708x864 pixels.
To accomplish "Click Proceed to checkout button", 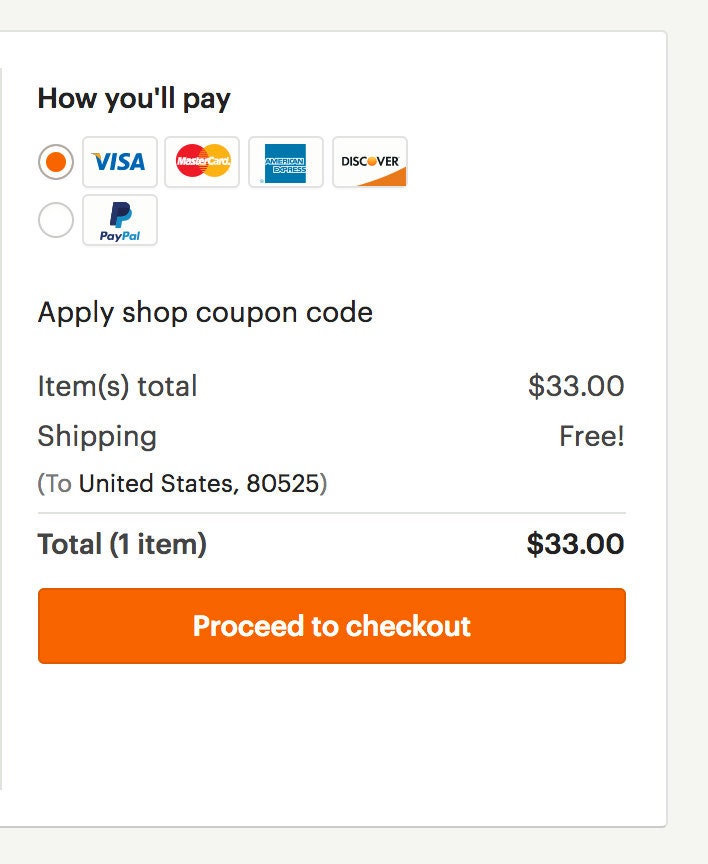I will click(x=332, y=625).
